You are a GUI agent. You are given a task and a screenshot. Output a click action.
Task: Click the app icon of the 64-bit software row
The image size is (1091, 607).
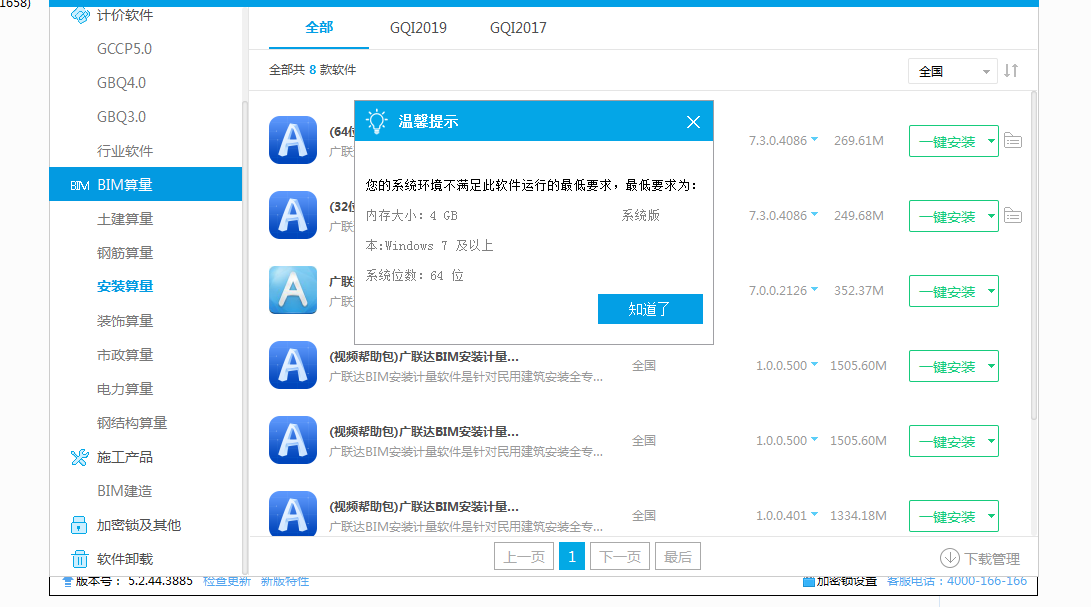pos(293,140)
